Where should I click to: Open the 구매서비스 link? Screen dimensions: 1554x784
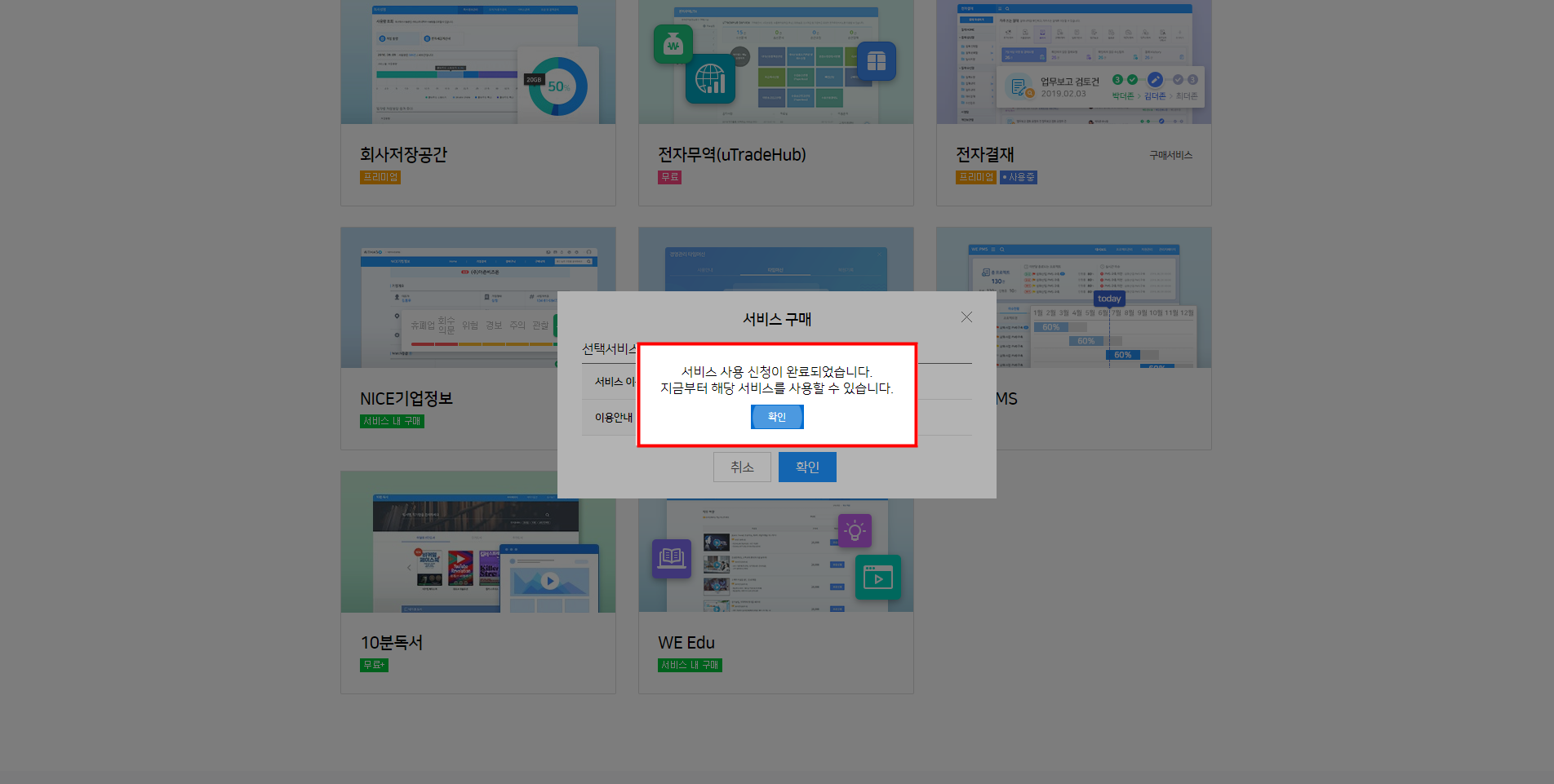tap(1170, 155)
